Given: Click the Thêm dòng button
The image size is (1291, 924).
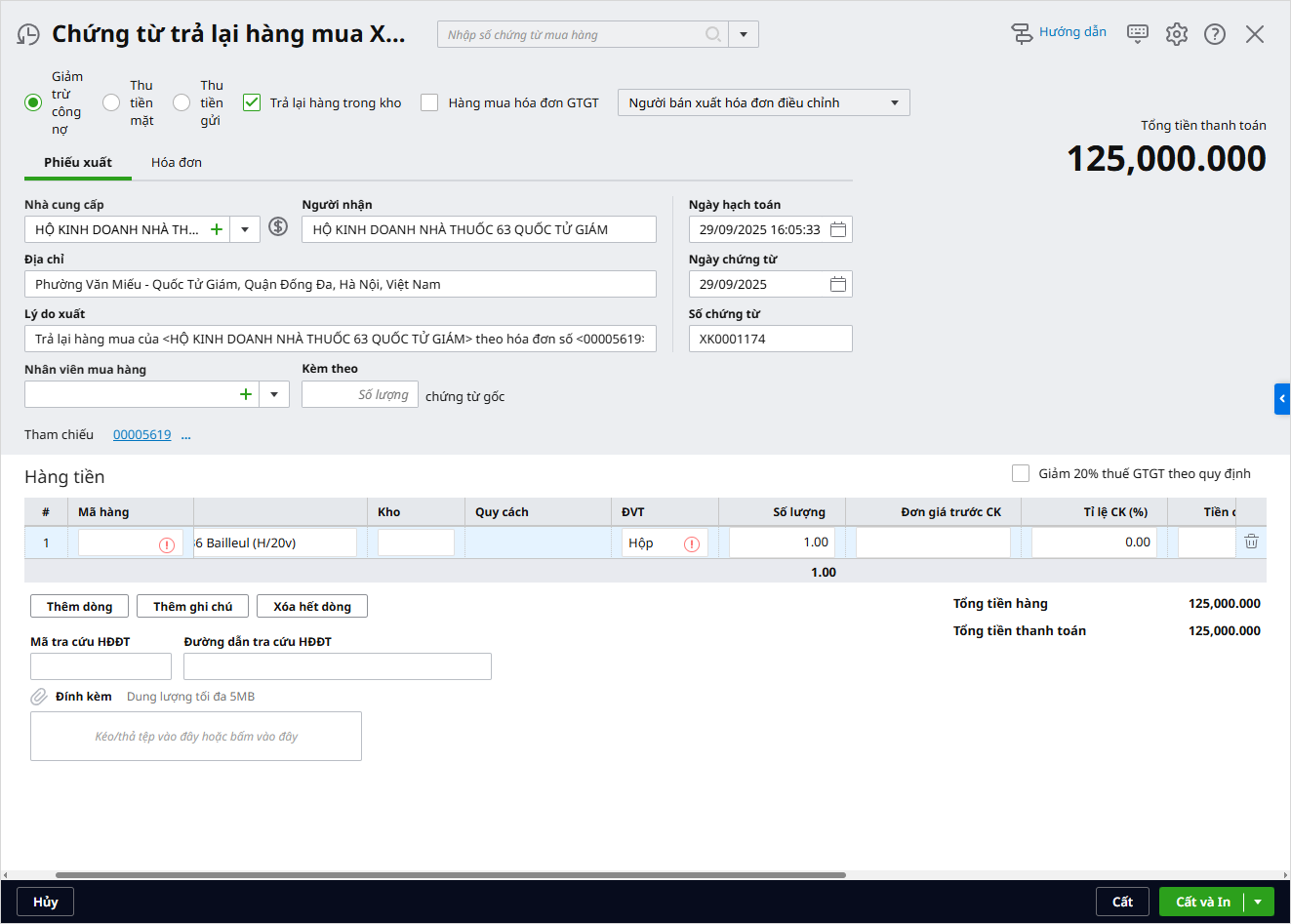Looking at the screenshot, I should coord(79,606).
